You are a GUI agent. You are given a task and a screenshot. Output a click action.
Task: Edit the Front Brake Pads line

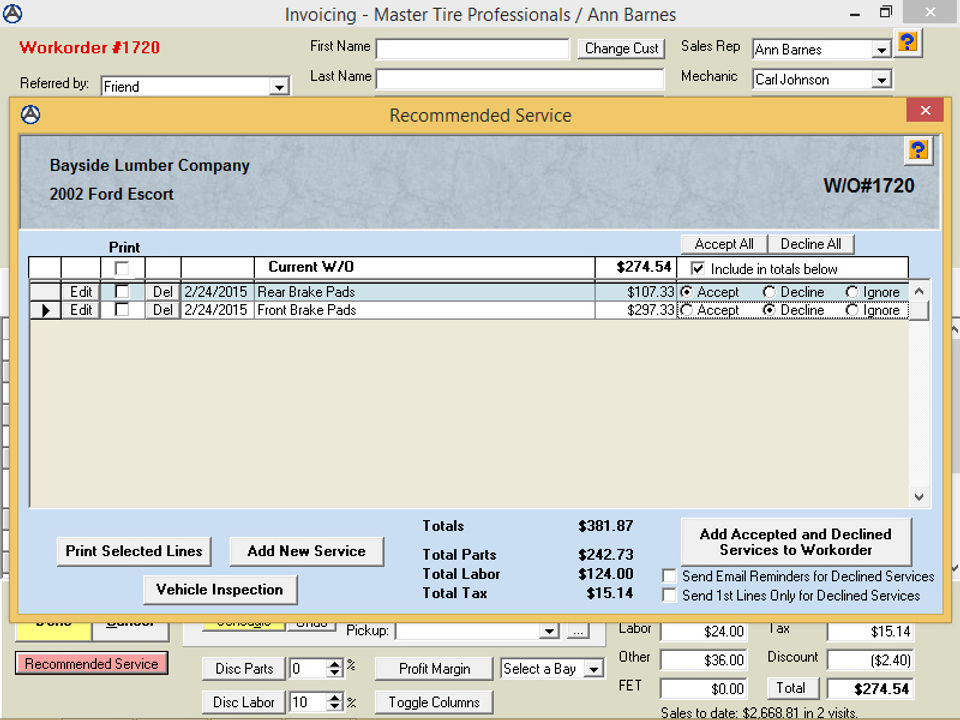coord(81,310)
